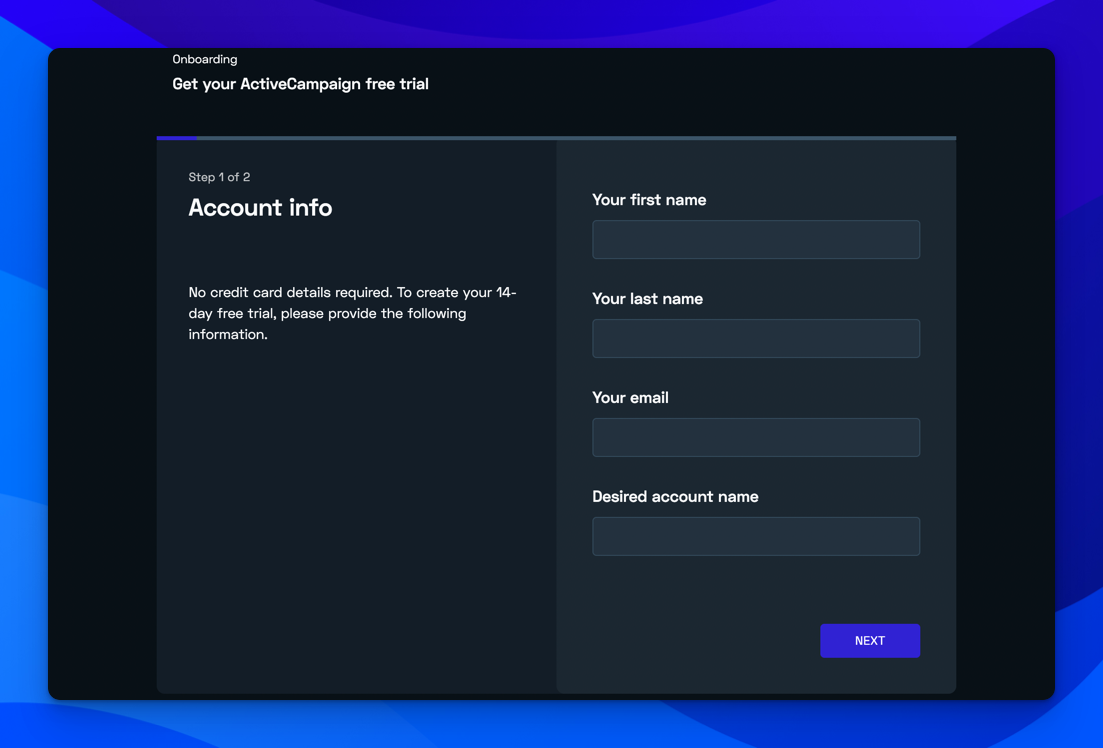Click the 'Account info' heading
1103x748 pixels.
point(260,208)
